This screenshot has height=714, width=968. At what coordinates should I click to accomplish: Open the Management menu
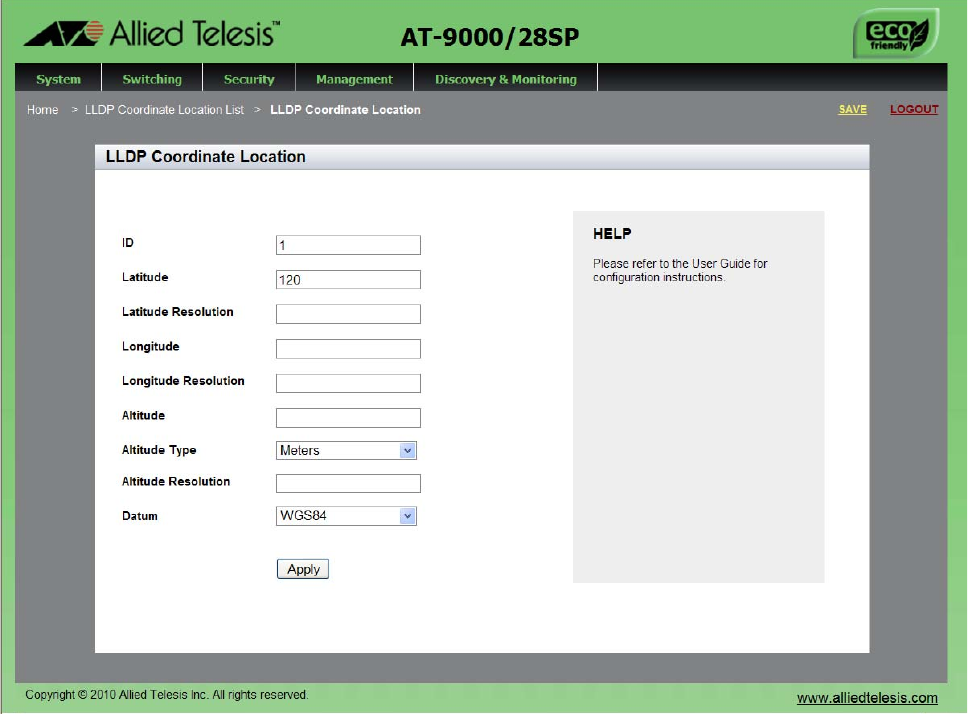point(354,79)
